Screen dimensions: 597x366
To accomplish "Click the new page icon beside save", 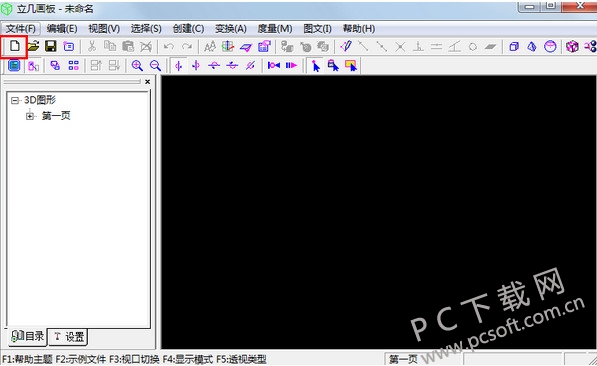I will click(x=69, y=46).
